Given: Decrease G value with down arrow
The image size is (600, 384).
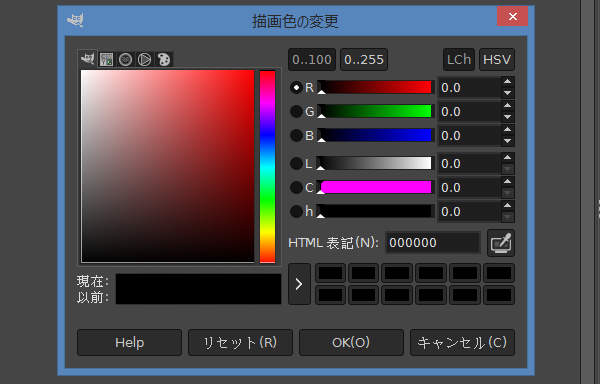Looking at the screenshot, I should point(507,117).
